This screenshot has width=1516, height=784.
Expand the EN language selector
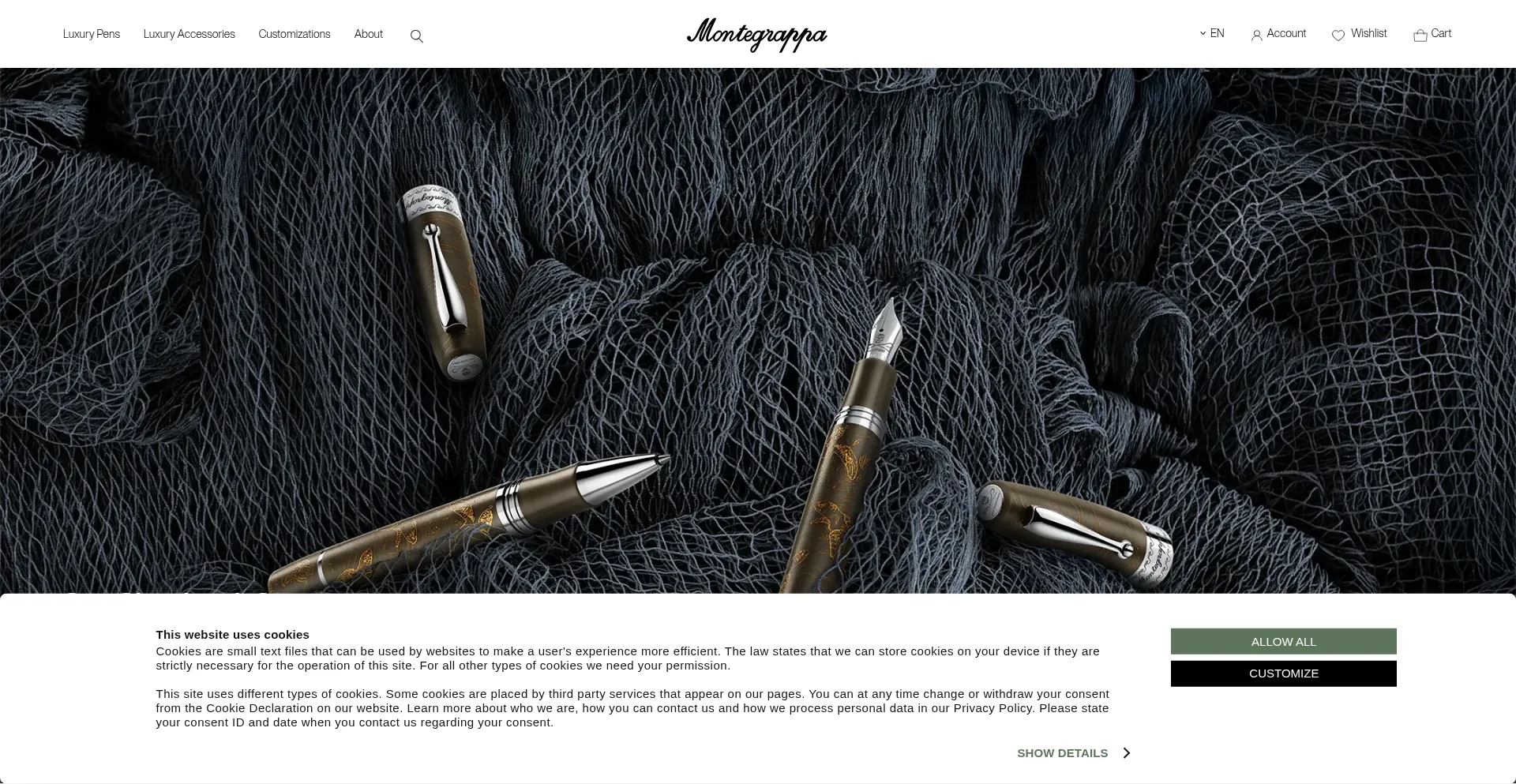click(1213, 33)
